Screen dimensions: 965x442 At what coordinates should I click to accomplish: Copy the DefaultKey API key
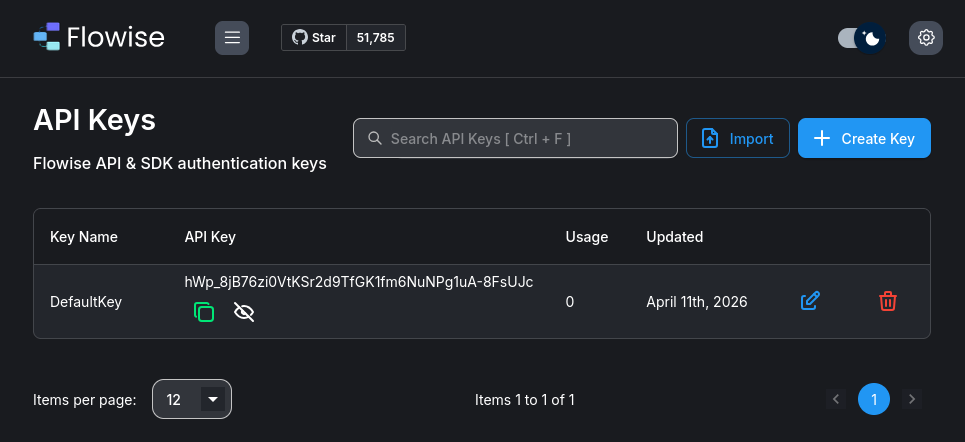click(204, 312)
